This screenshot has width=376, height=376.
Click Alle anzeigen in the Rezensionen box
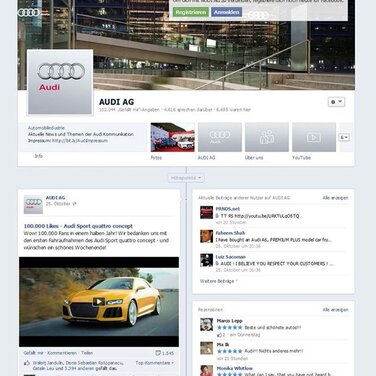(x=335, y=310)
